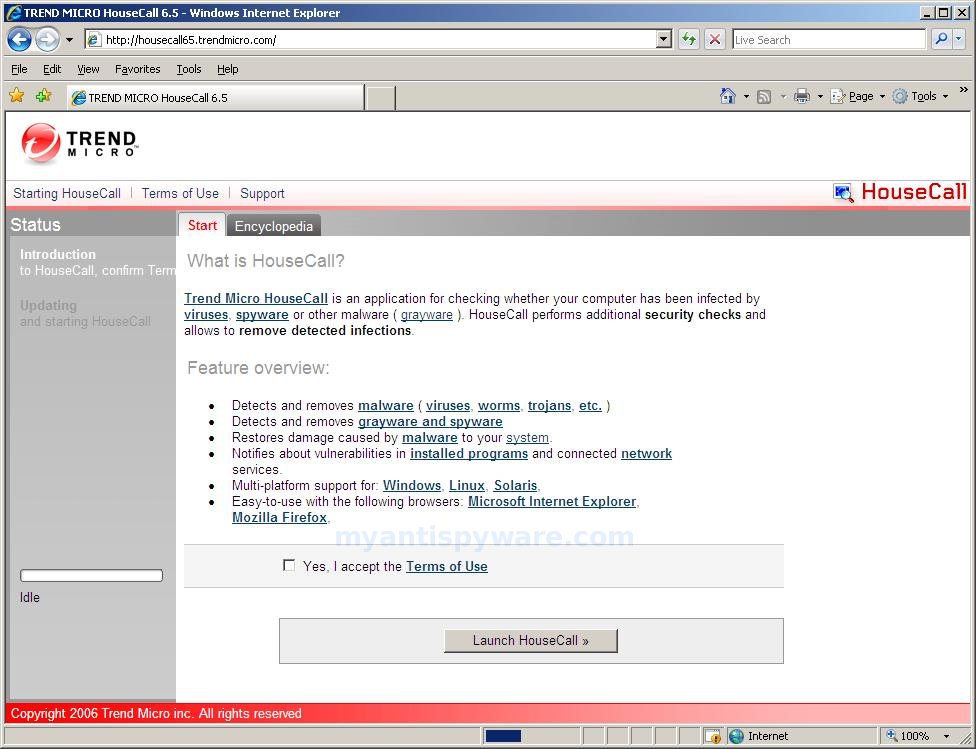Screen dimensions: 976x749
Task: Click the Add to Favorites icon
Action: [43, 96]
